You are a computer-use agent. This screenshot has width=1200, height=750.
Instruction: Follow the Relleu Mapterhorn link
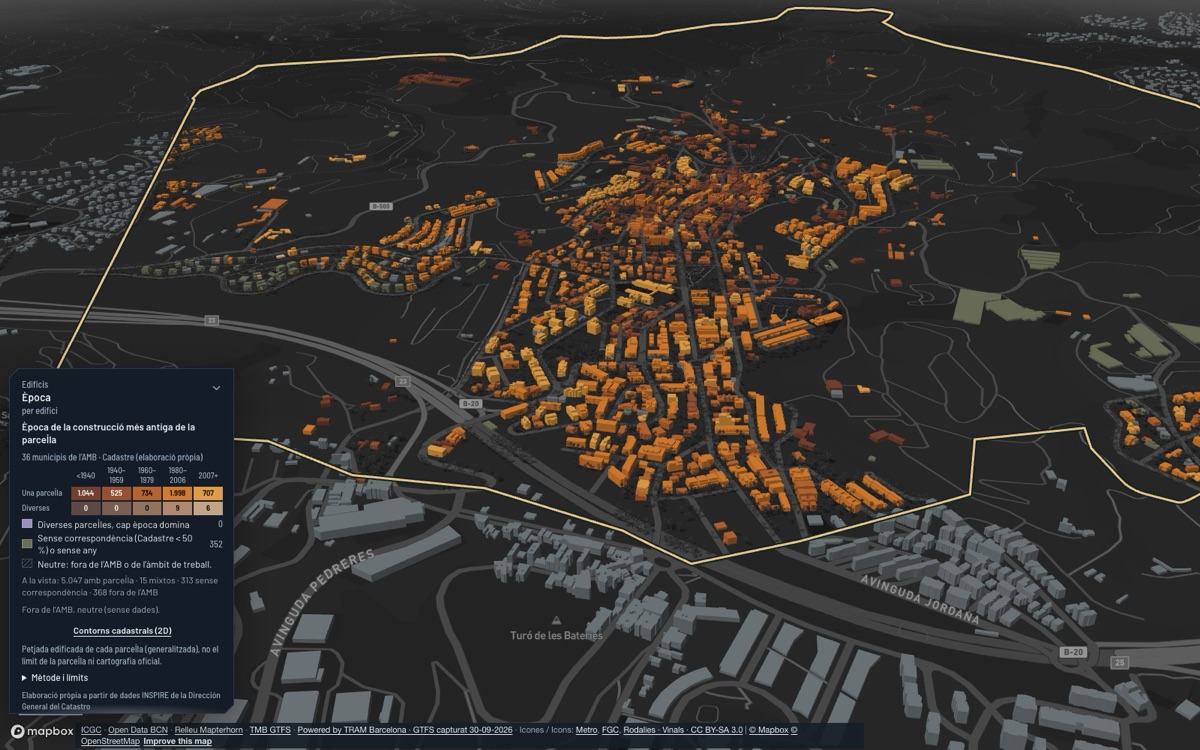coord(209,730)
